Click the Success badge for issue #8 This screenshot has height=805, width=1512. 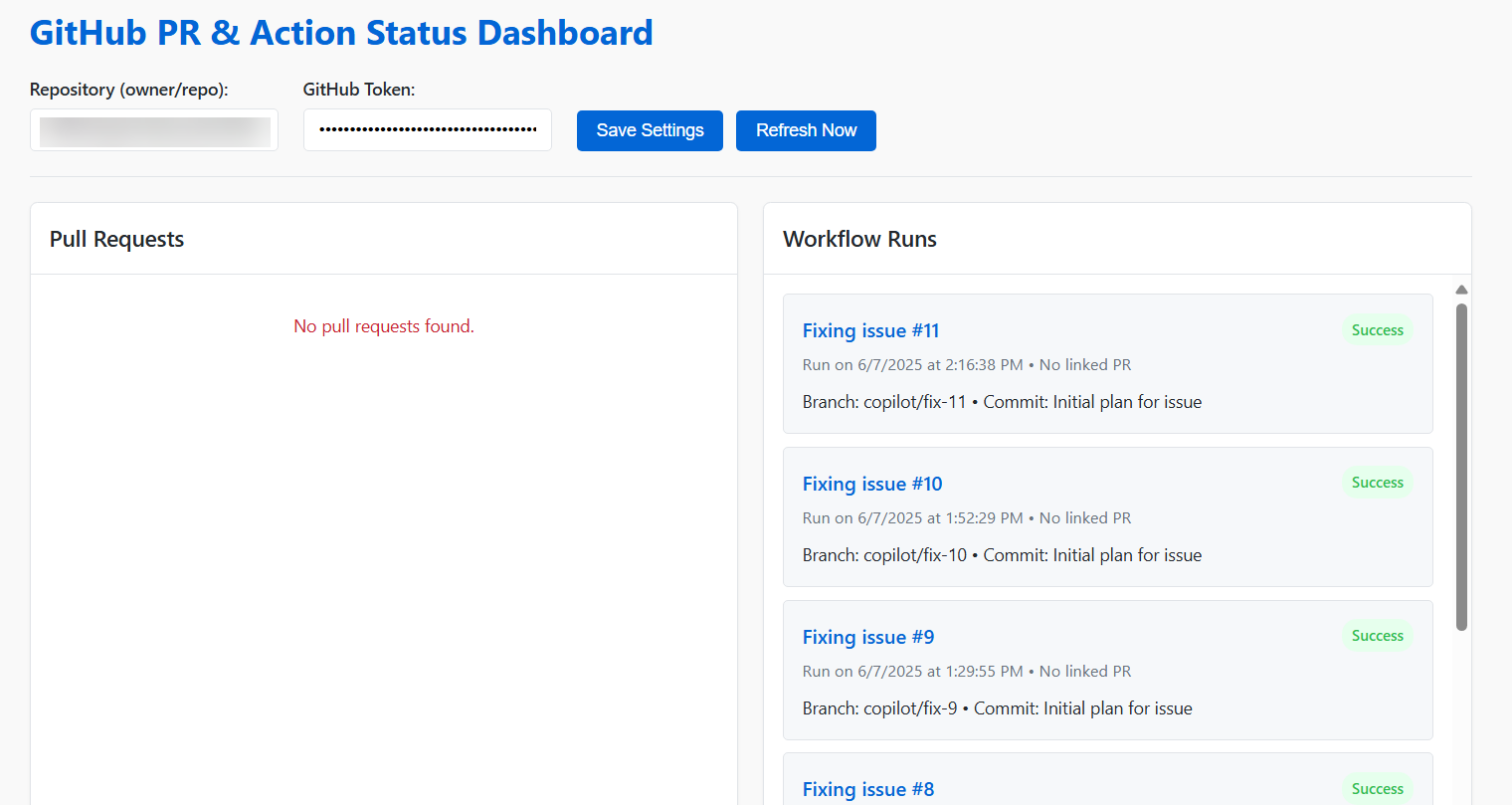coord(1377,789)
